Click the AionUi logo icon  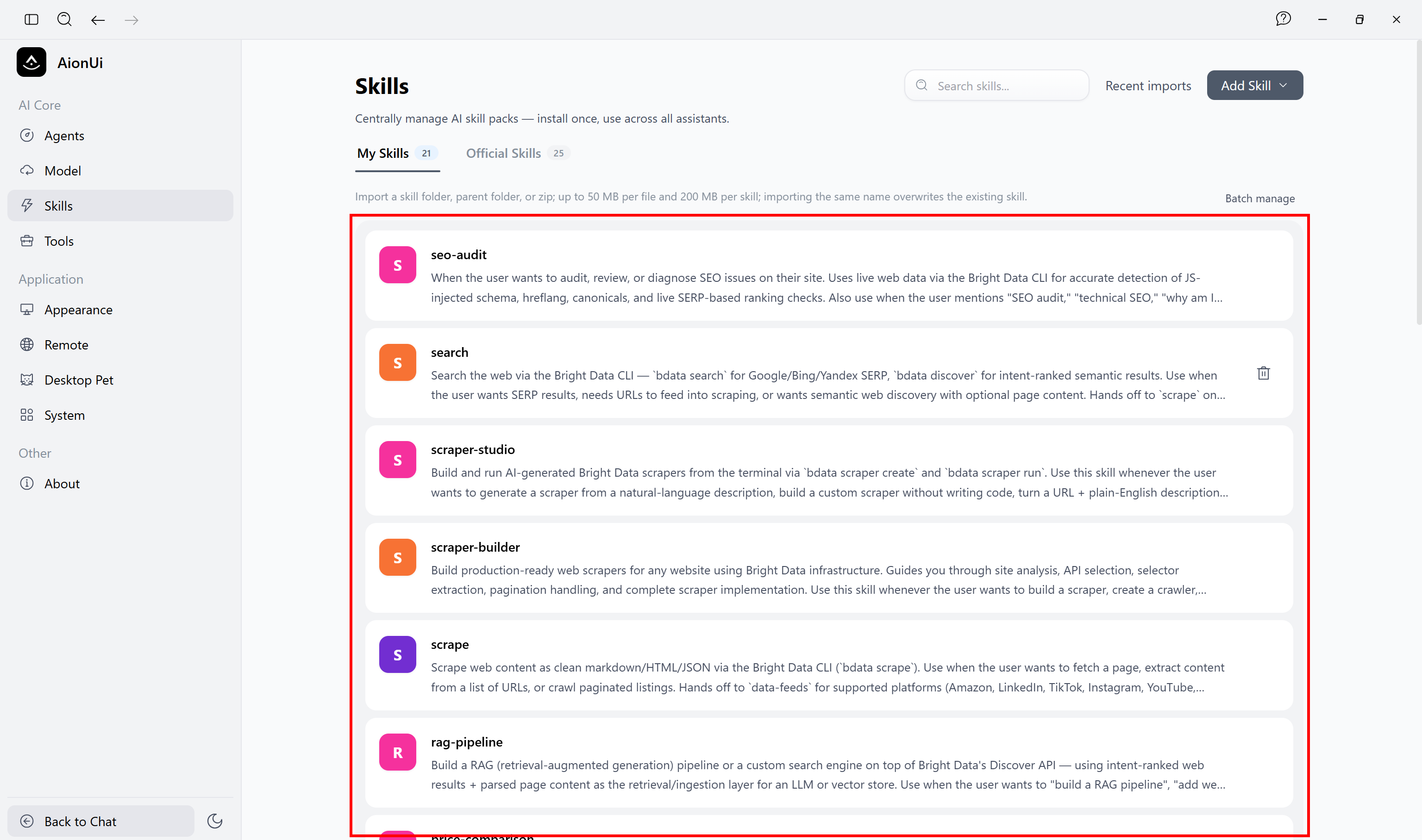click(x=31, y=62)
